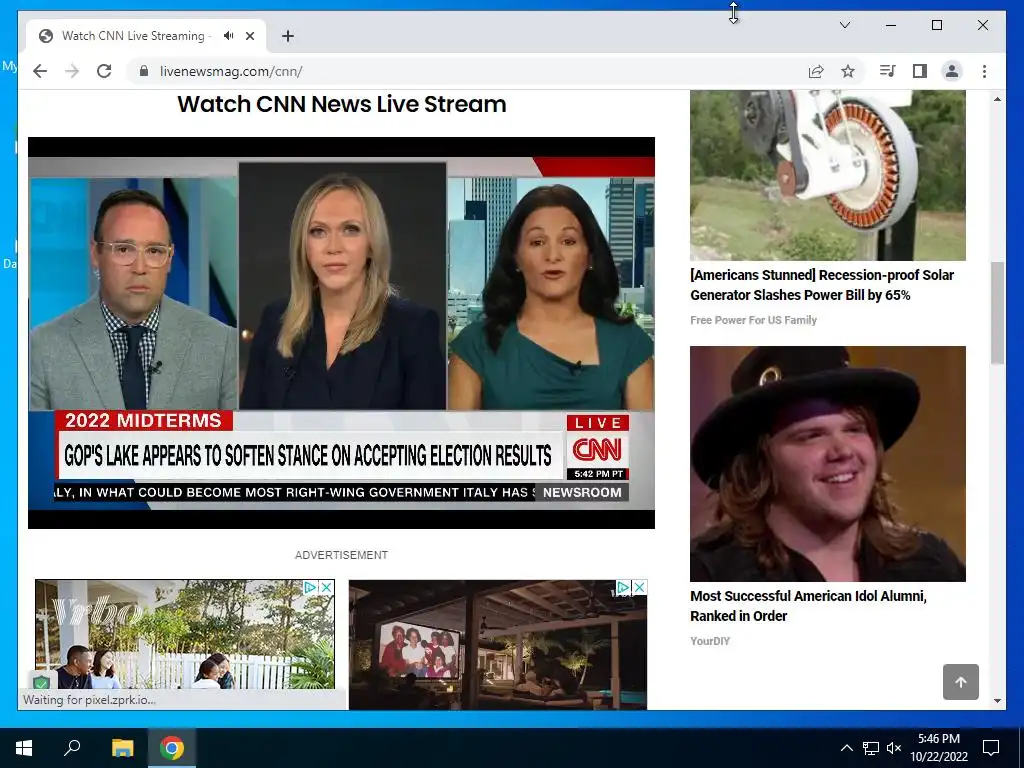This screenshot has height=768, width=1024.
Task: Open Windows taskbar search
Action: pos(72,748)
